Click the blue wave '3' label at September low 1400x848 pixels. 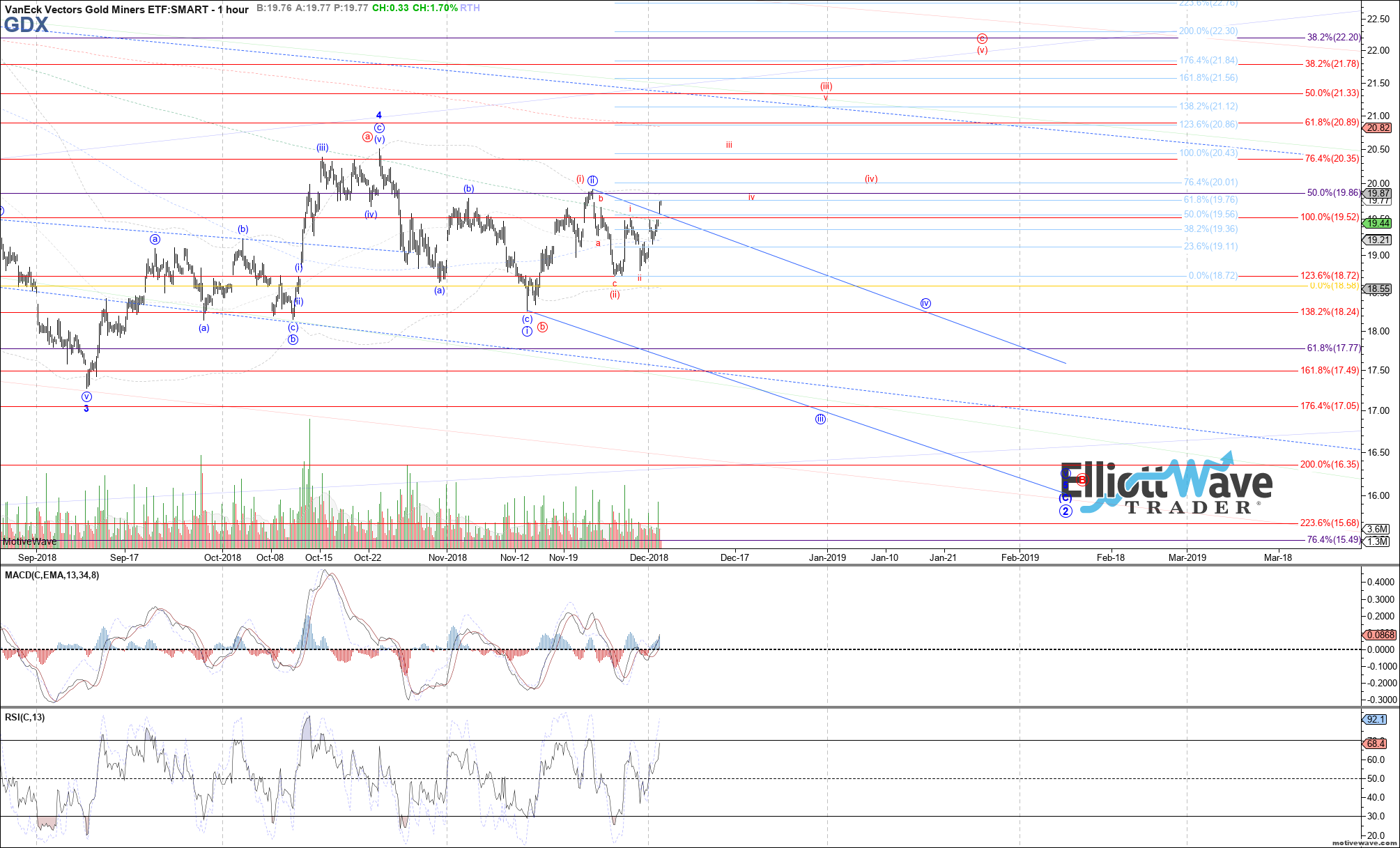pyautogui.click(x=86, y=408)
